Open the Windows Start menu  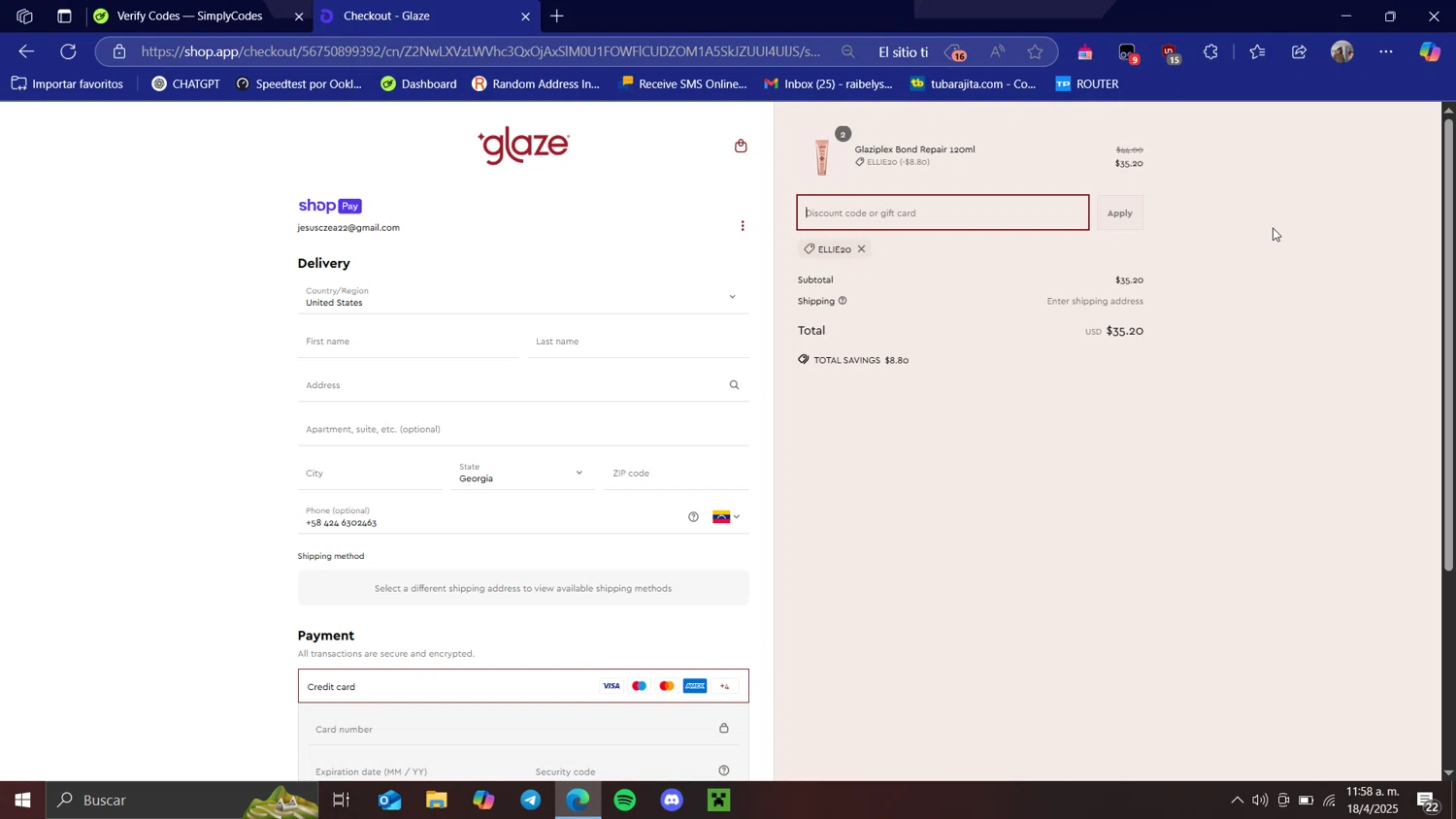[21, 801]
